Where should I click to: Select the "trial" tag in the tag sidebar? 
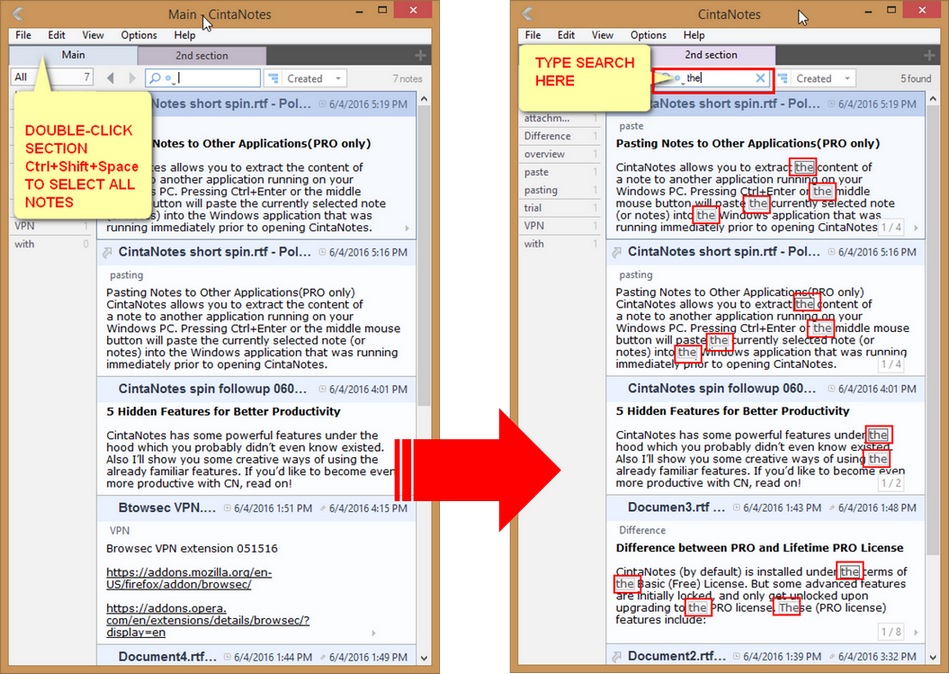(x=560, y=208)
